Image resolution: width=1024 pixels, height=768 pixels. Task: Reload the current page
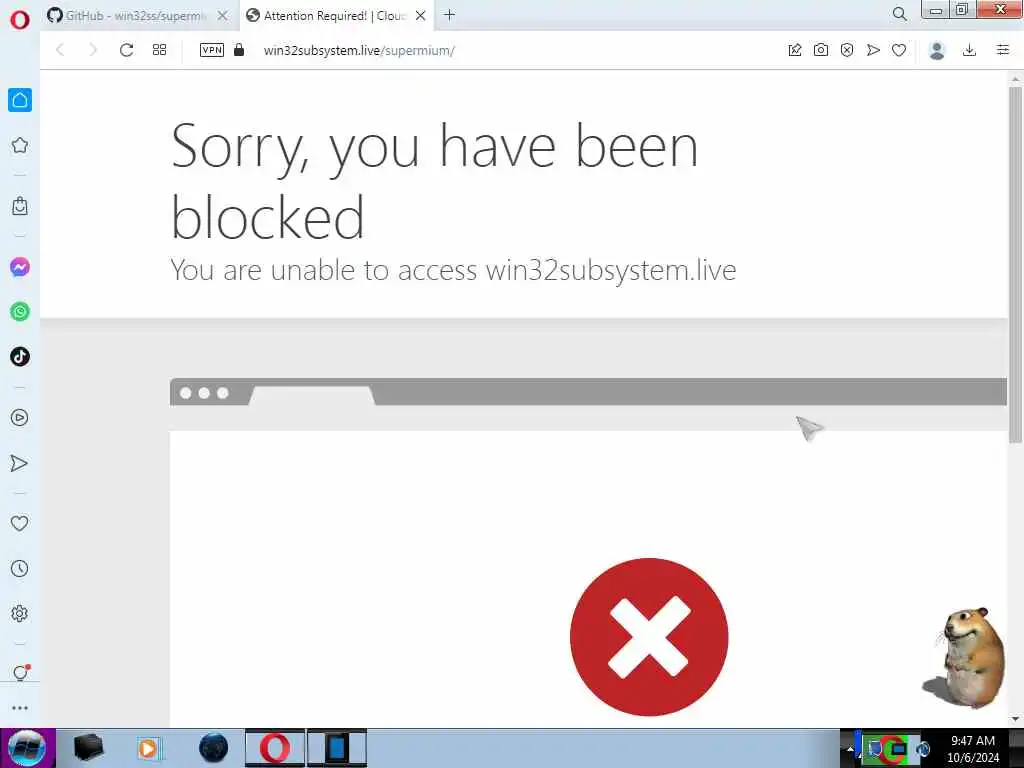click(x=127, y=50)
